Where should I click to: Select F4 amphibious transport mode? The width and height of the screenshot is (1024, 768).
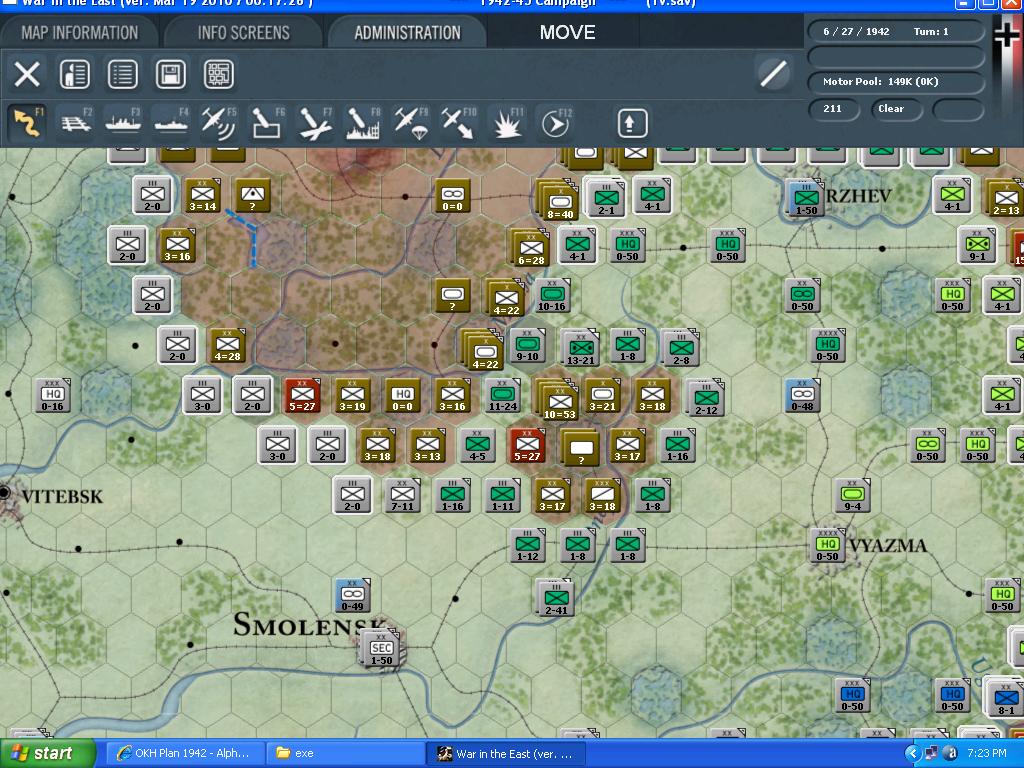tap(171, 123)
